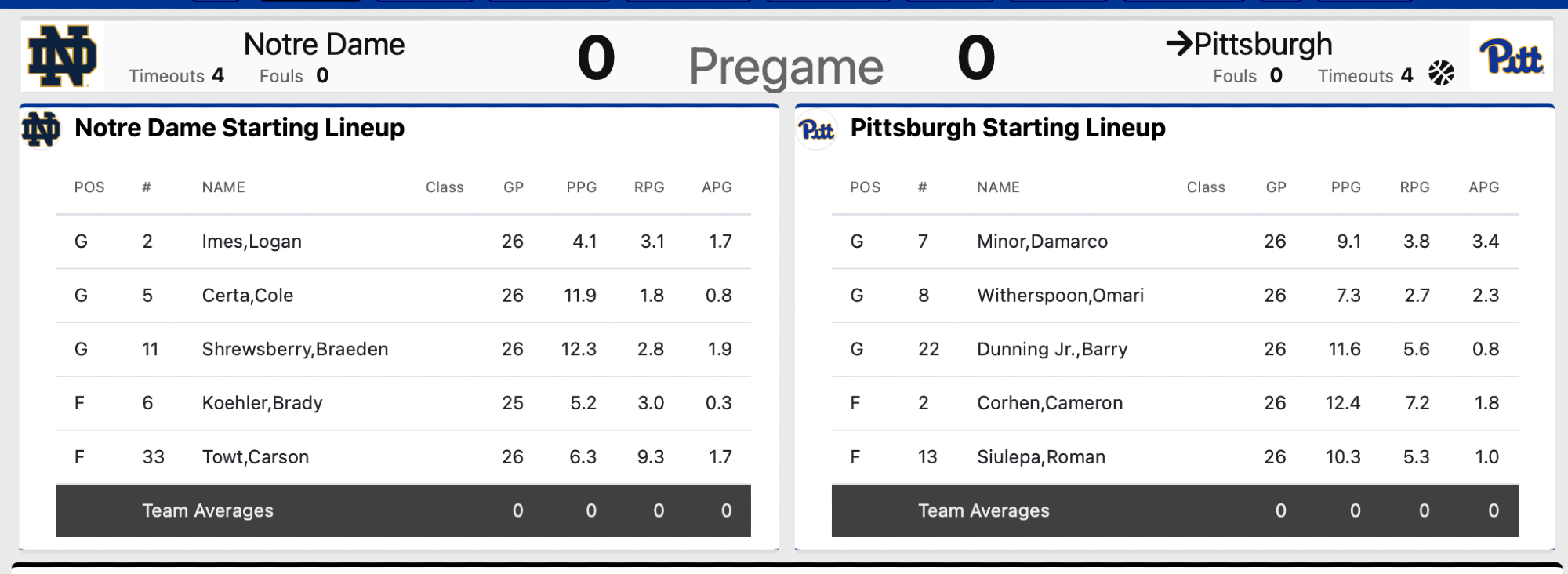Select player Shrewsberry,Braeden
Viewport: 1568px width, 574px height.
point(295,349)
